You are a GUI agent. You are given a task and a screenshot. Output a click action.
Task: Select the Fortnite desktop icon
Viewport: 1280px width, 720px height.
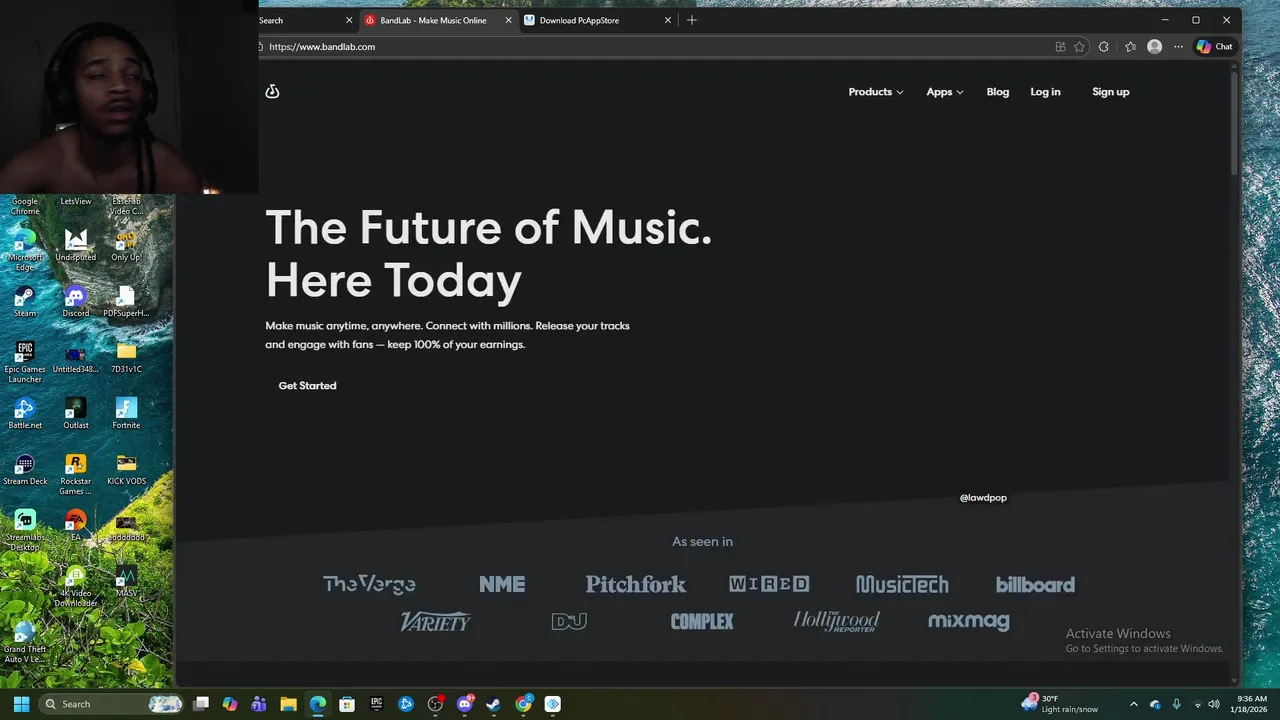[x=126, y=413]
